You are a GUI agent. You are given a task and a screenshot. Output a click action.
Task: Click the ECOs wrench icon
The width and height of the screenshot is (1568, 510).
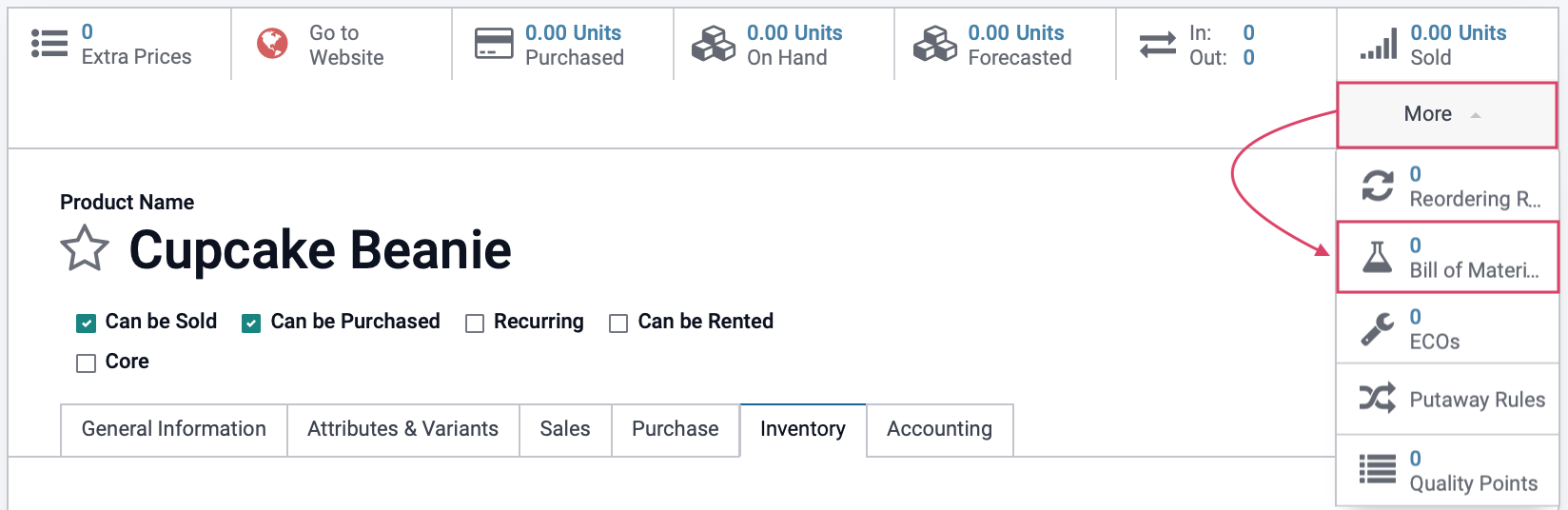click(x=1378, y=328)
